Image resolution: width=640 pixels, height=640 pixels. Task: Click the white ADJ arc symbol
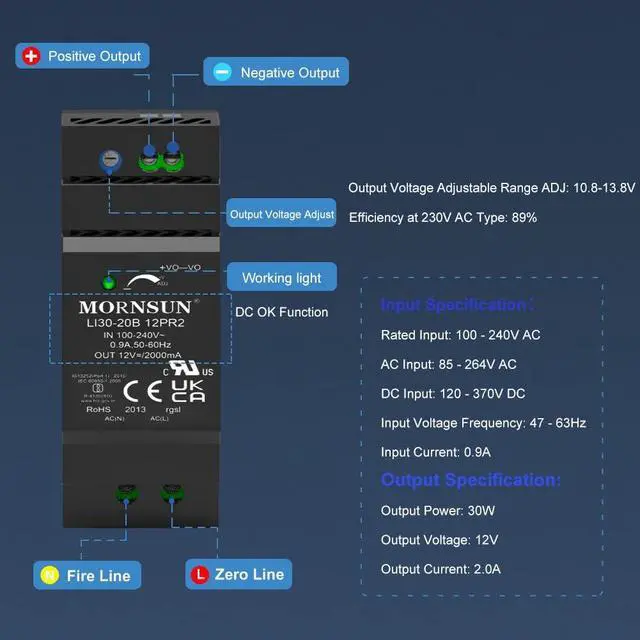click(x=143, y=281)
